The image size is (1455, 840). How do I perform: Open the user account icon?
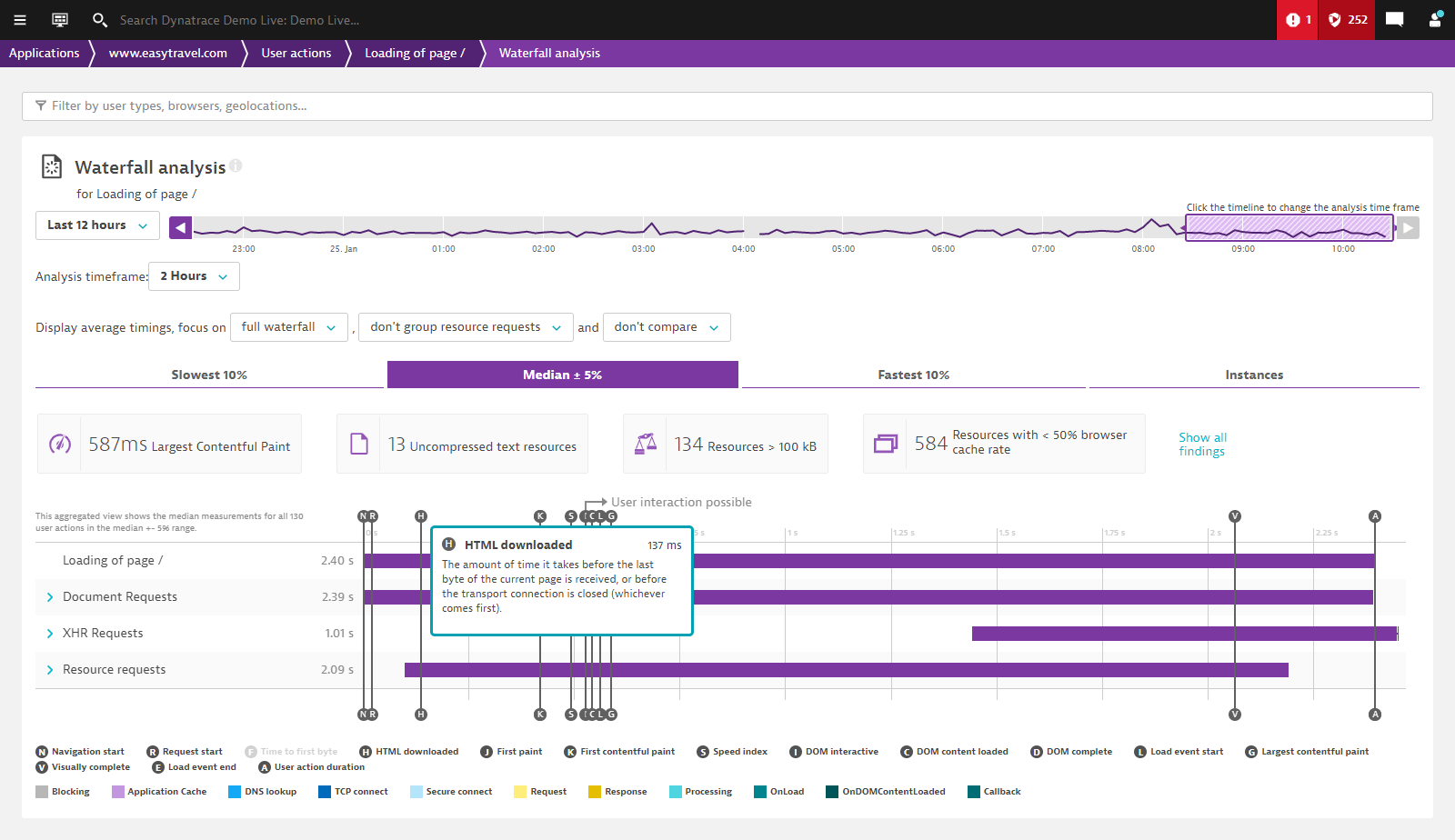click(1435, 20)
